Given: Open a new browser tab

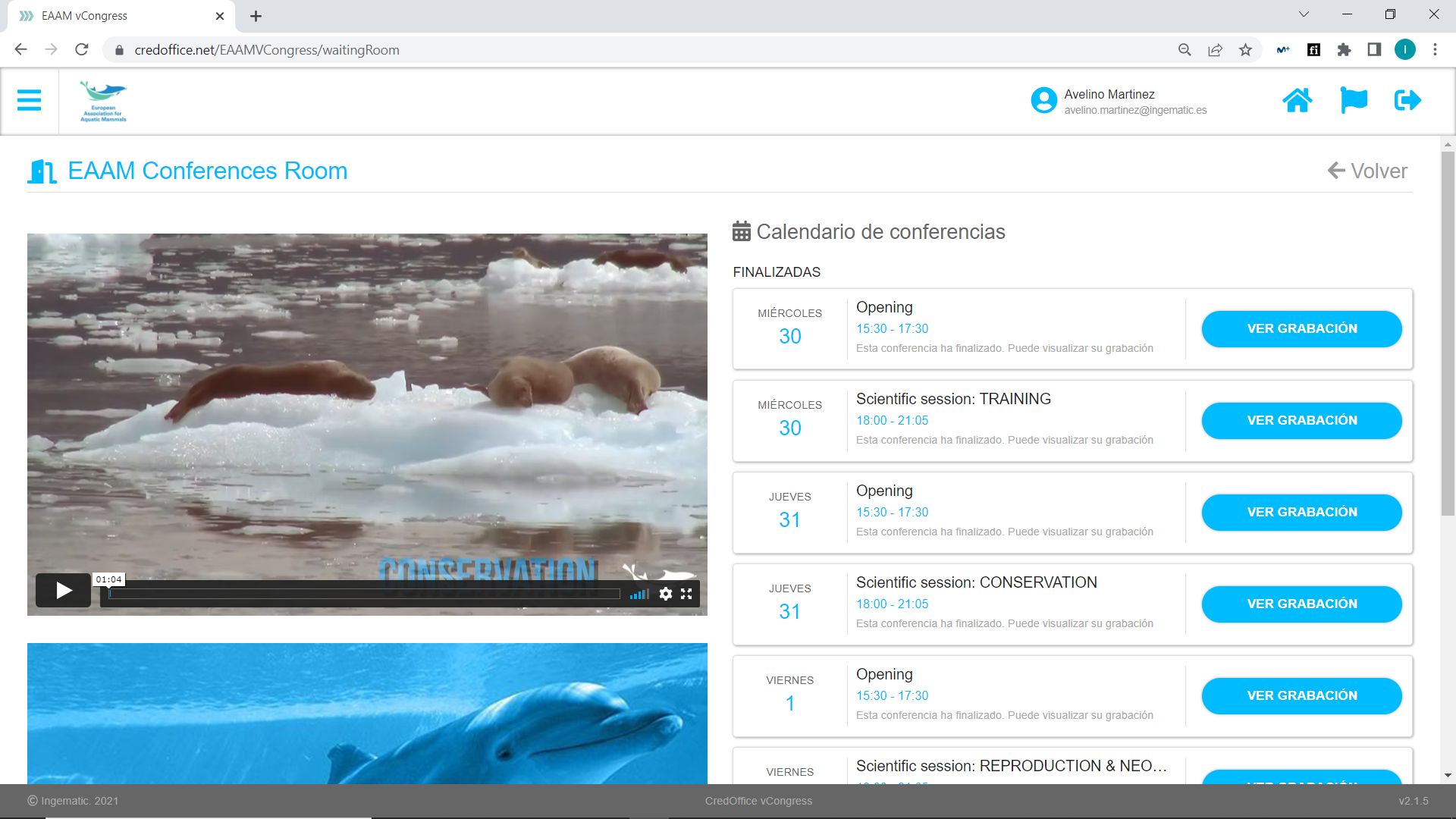Looking at the screenshot, I should tap(256, 16).
